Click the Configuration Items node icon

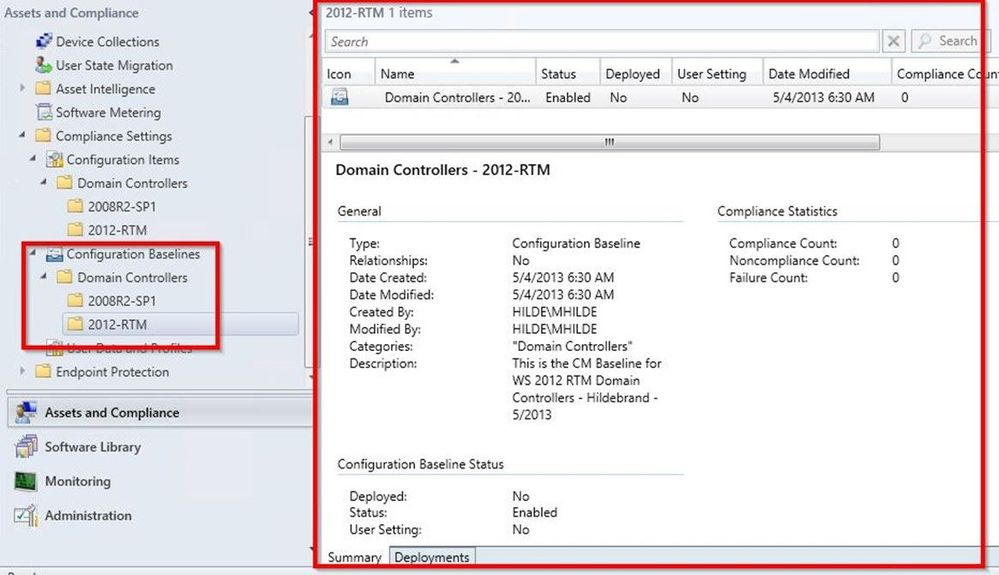point(55,159)
